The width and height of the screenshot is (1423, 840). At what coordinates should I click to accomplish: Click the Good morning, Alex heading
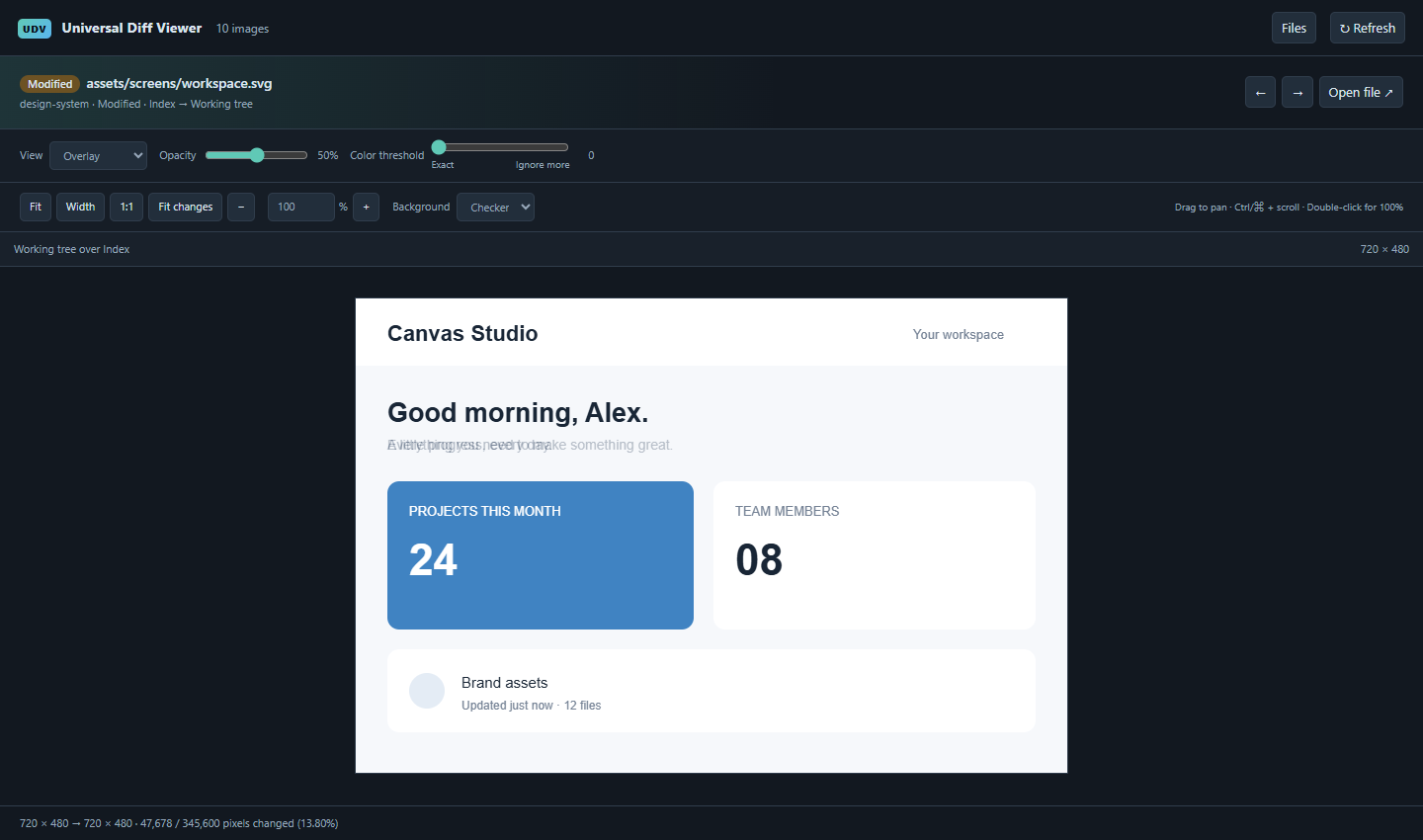coord(518,412)
